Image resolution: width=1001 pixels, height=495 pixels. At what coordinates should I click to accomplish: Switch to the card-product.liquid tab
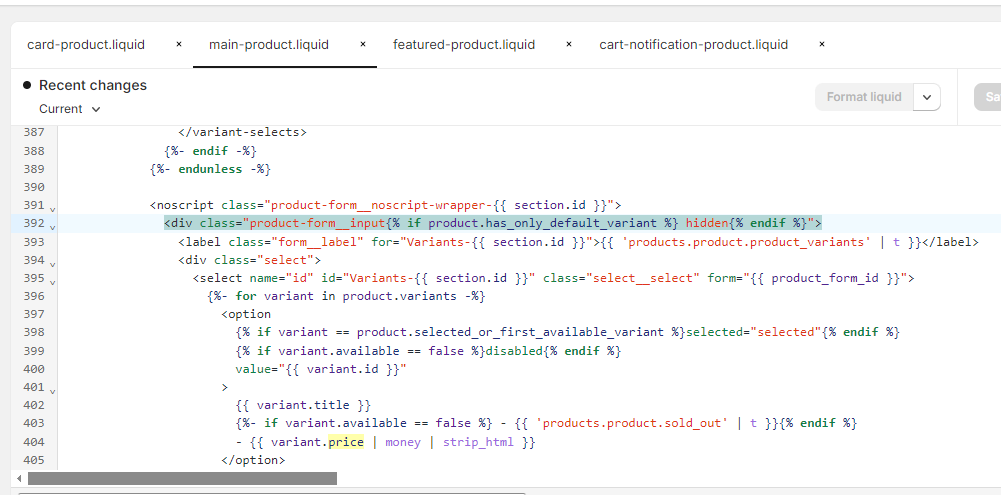click(86, 44)
